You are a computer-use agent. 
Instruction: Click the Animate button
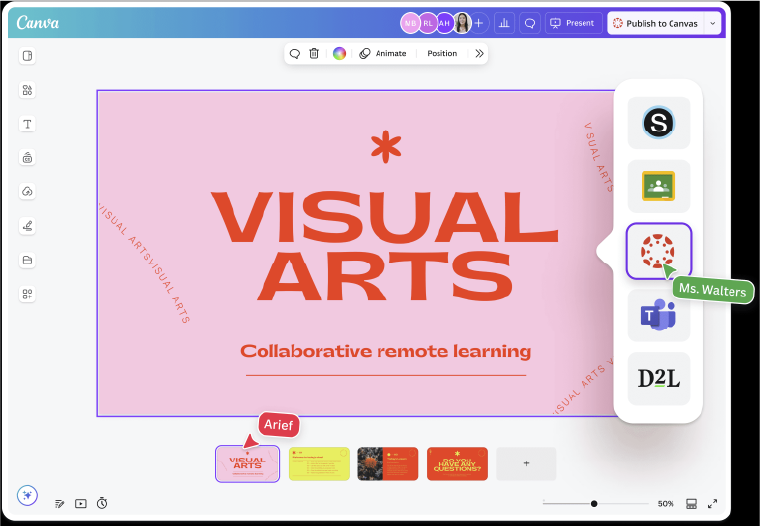pos(383,53)
